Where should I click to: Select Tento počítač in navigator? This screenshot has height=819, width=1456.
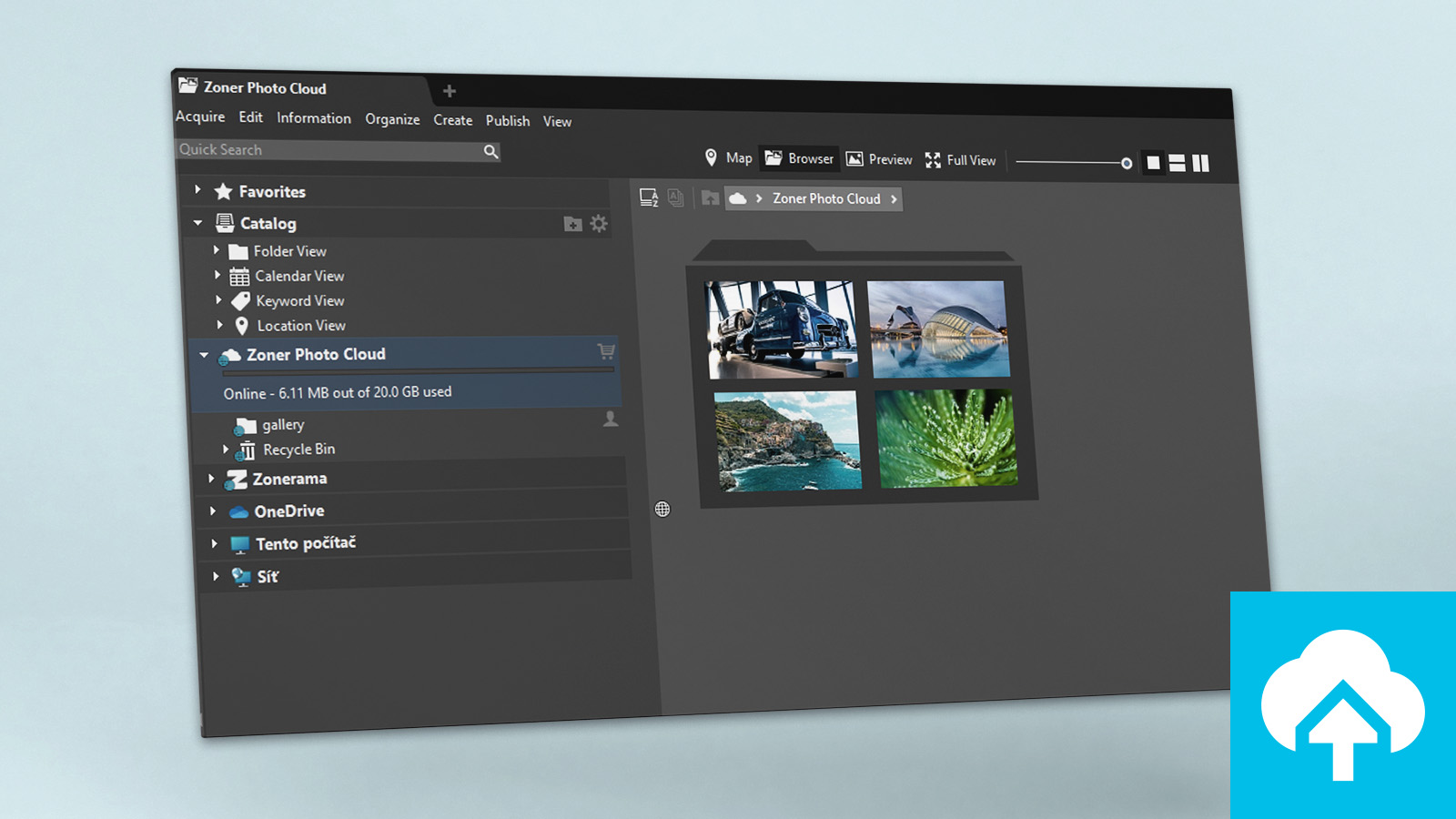[x=306, y=543]
